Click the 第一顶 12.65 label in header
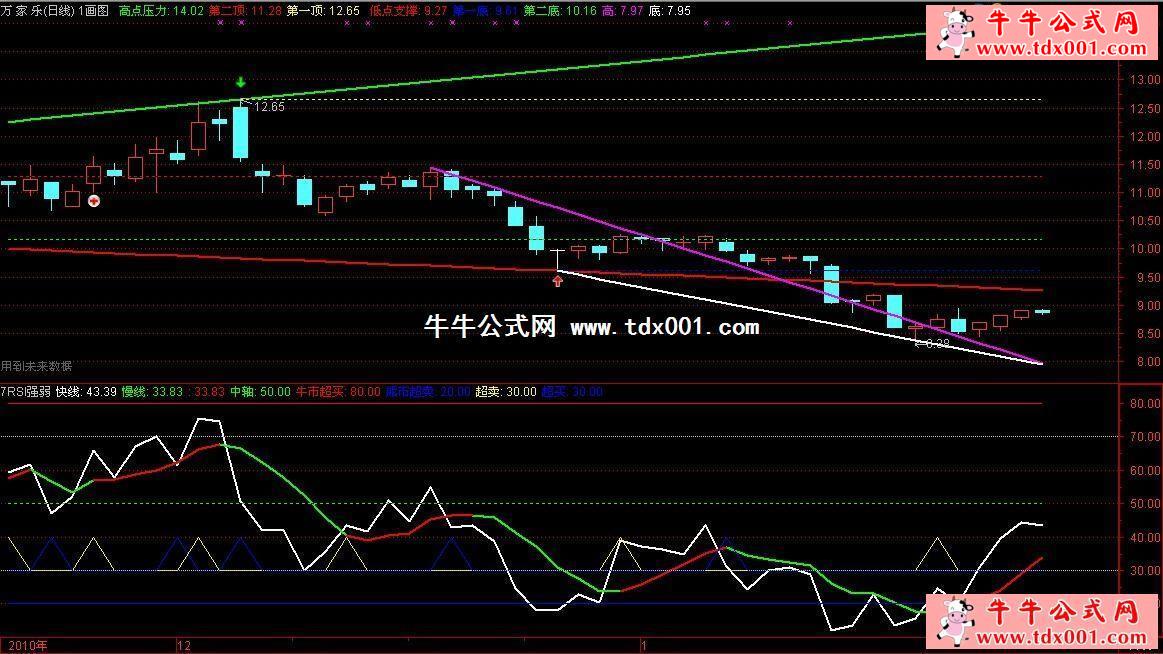 tap(322, 10)
